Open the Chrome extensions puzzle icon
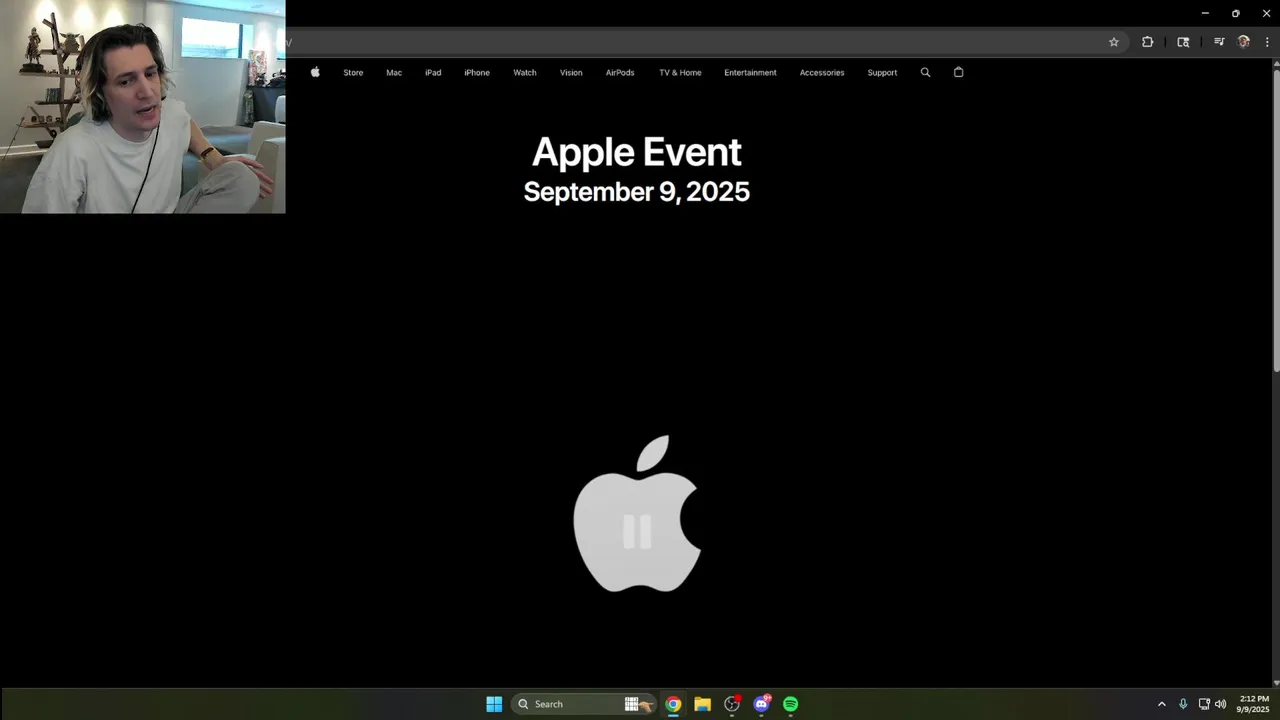This screenshot has width=1280, height=720. 1147,42
